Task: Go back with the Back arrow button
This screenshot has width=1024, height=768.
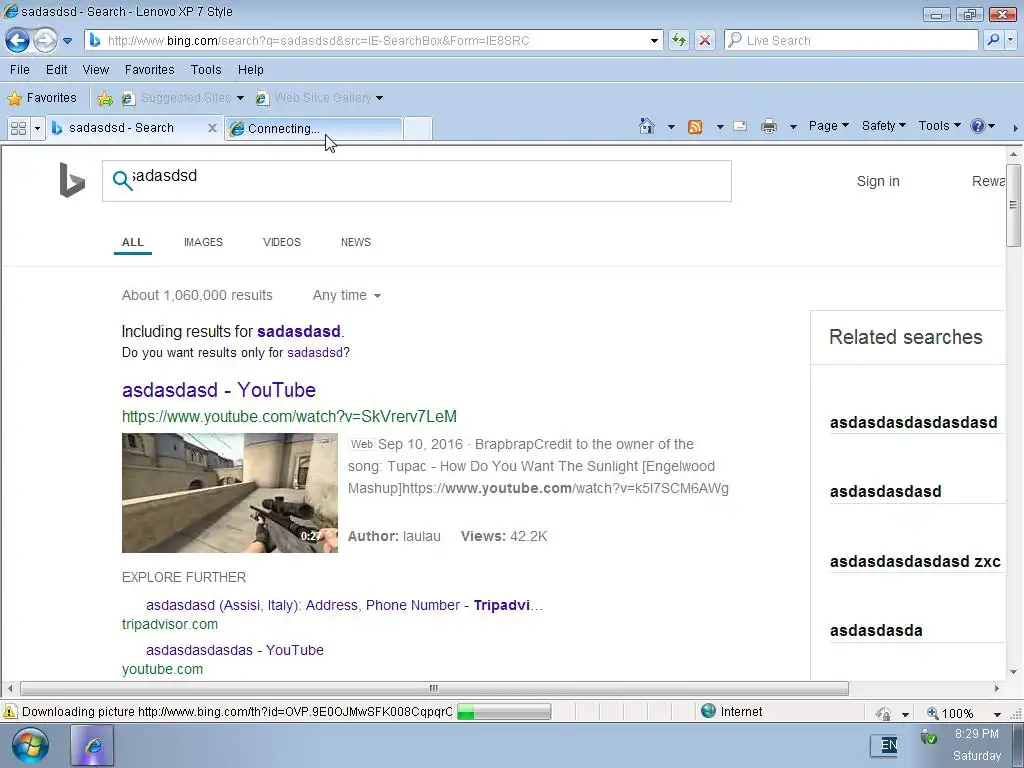Action: pyautogui.click(x=18, y=40)
